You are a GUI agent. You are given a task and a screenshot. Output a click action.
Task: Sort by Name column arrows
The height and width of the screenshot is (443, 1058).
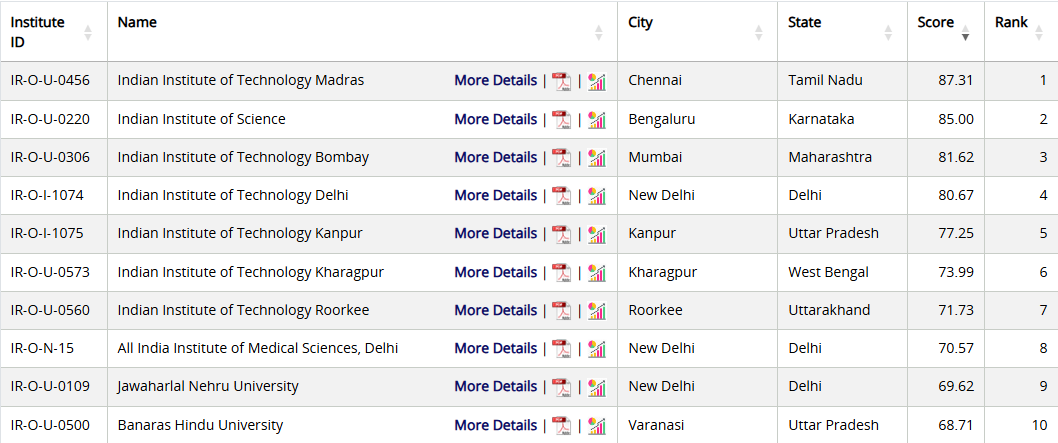[598, 32]
